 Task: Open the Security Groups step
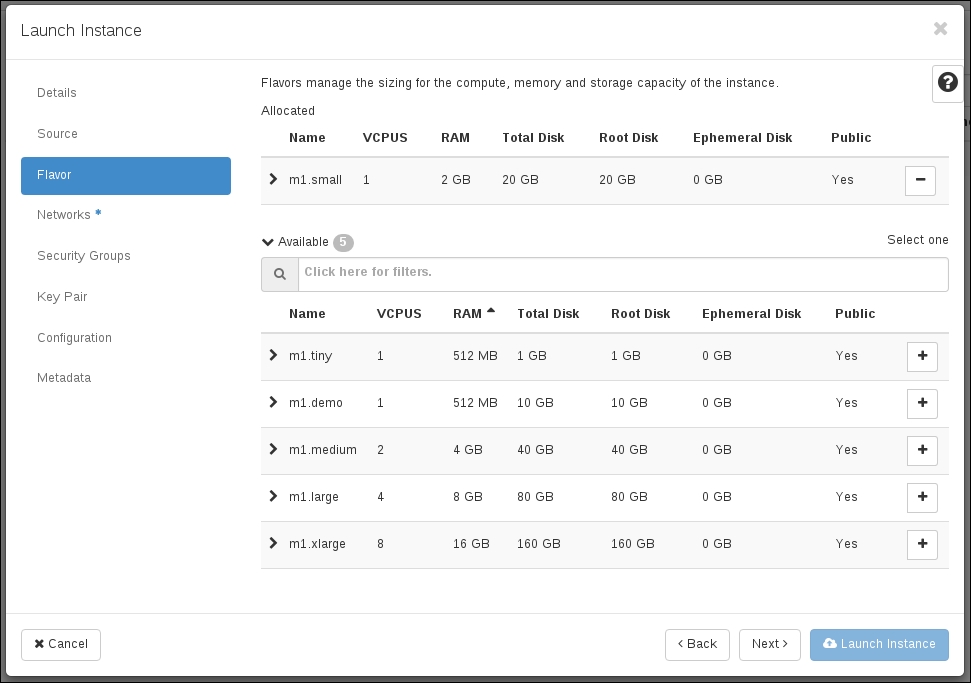(x=84, y=256)
